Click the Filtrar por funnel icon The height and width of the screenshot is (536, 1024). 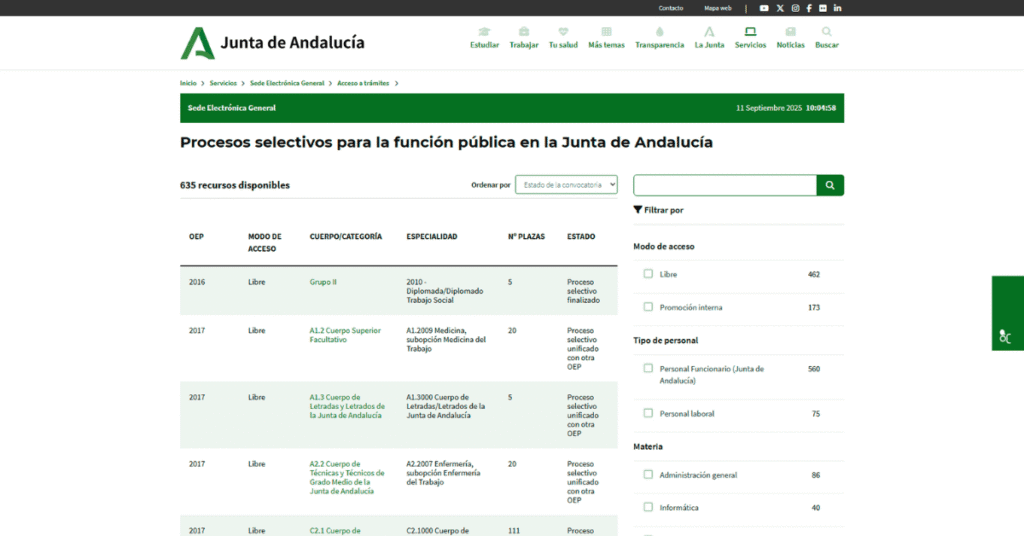tap(637, 210)
